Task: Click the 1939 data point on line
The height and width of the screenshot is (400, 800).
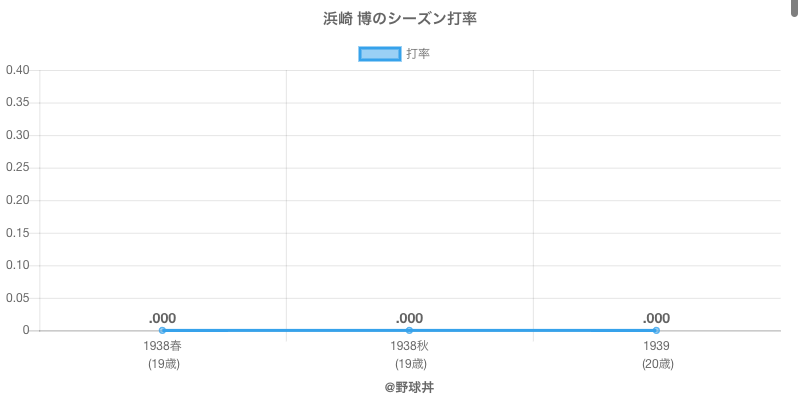Action: click(x=656, y=330)
